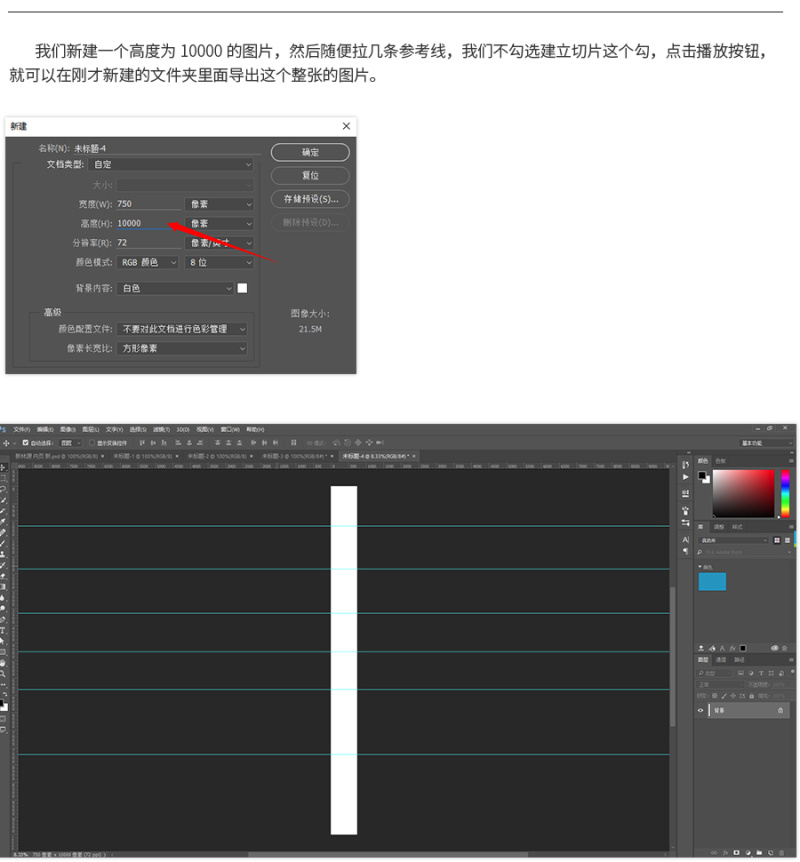Toggle the 自动选择 checkbox
This screenshot has width=800, height=862.
click(x=25, y=442)
